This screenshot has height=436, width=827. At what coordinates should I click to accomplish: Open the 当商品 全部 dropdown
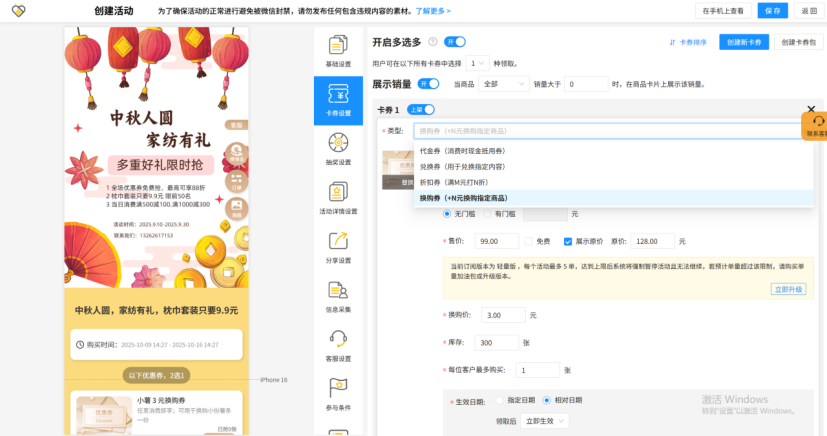(504, 84)
